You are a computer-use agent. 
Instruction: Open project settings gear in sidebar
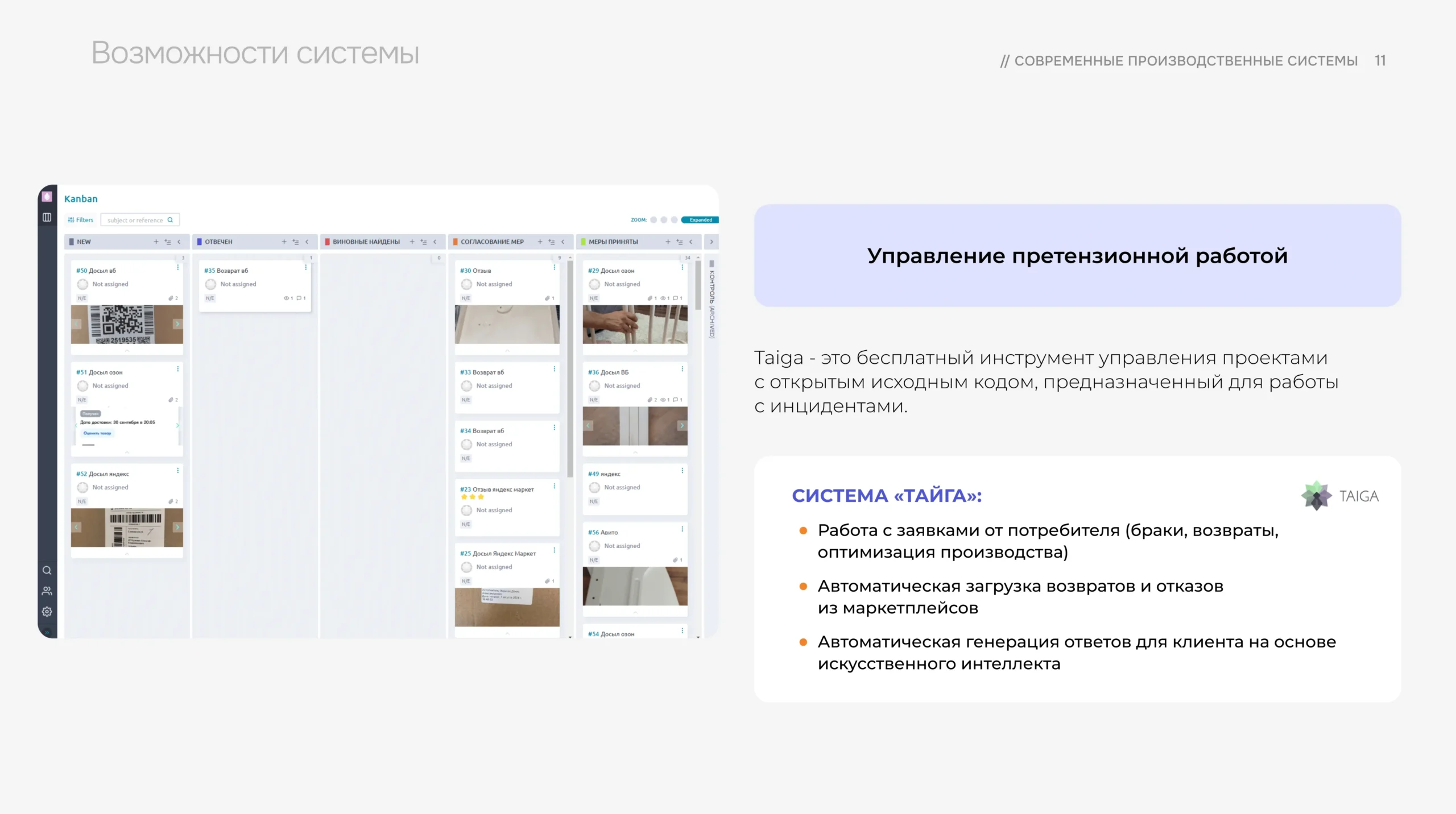(47, 612)
